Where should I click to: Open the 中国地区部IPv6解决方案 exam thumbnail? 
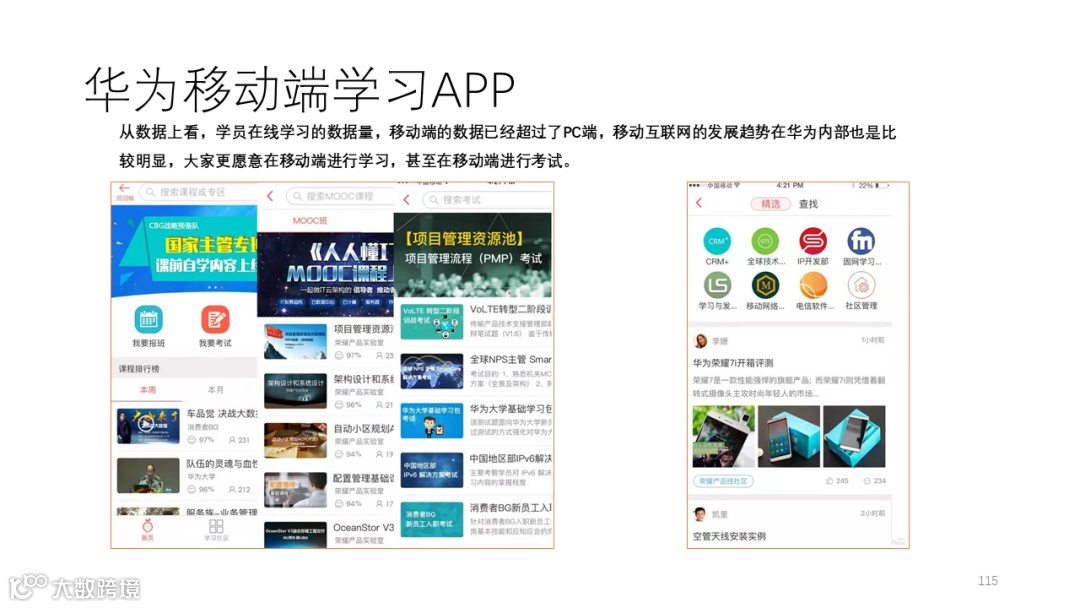[x=432, y=470]
